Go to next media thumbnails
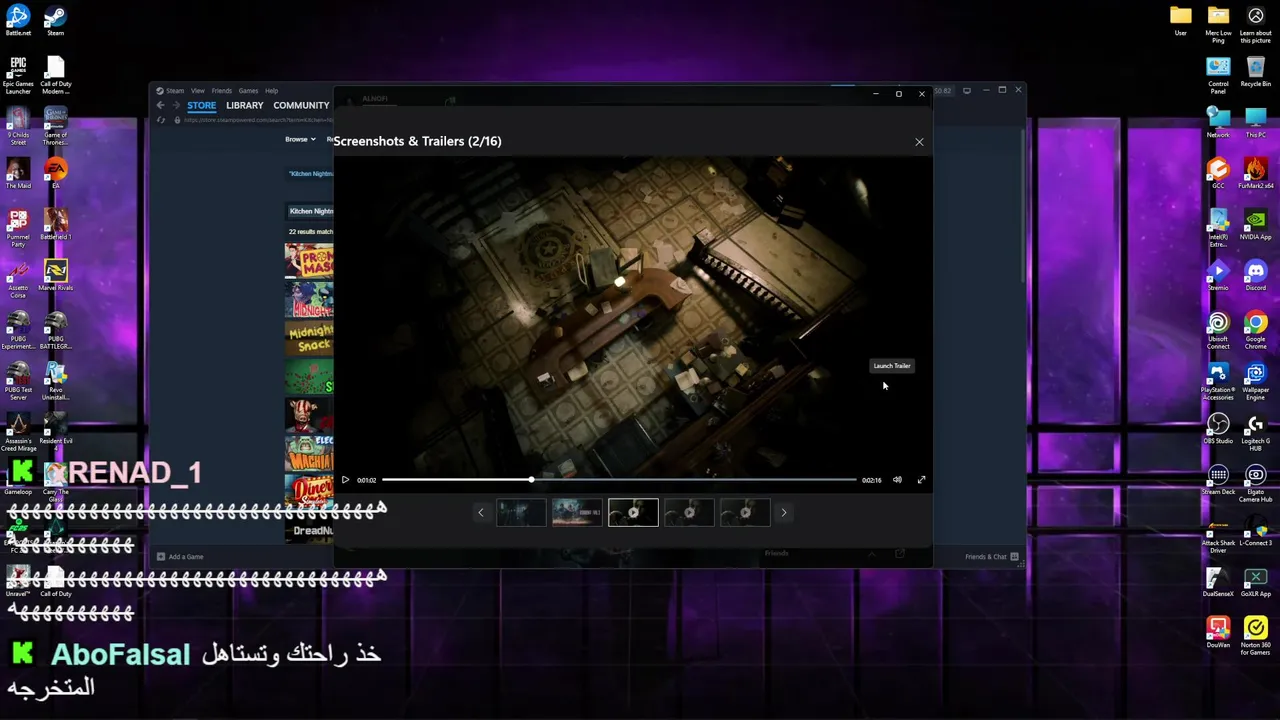The image size is (1280, 720). pos(784,513)
